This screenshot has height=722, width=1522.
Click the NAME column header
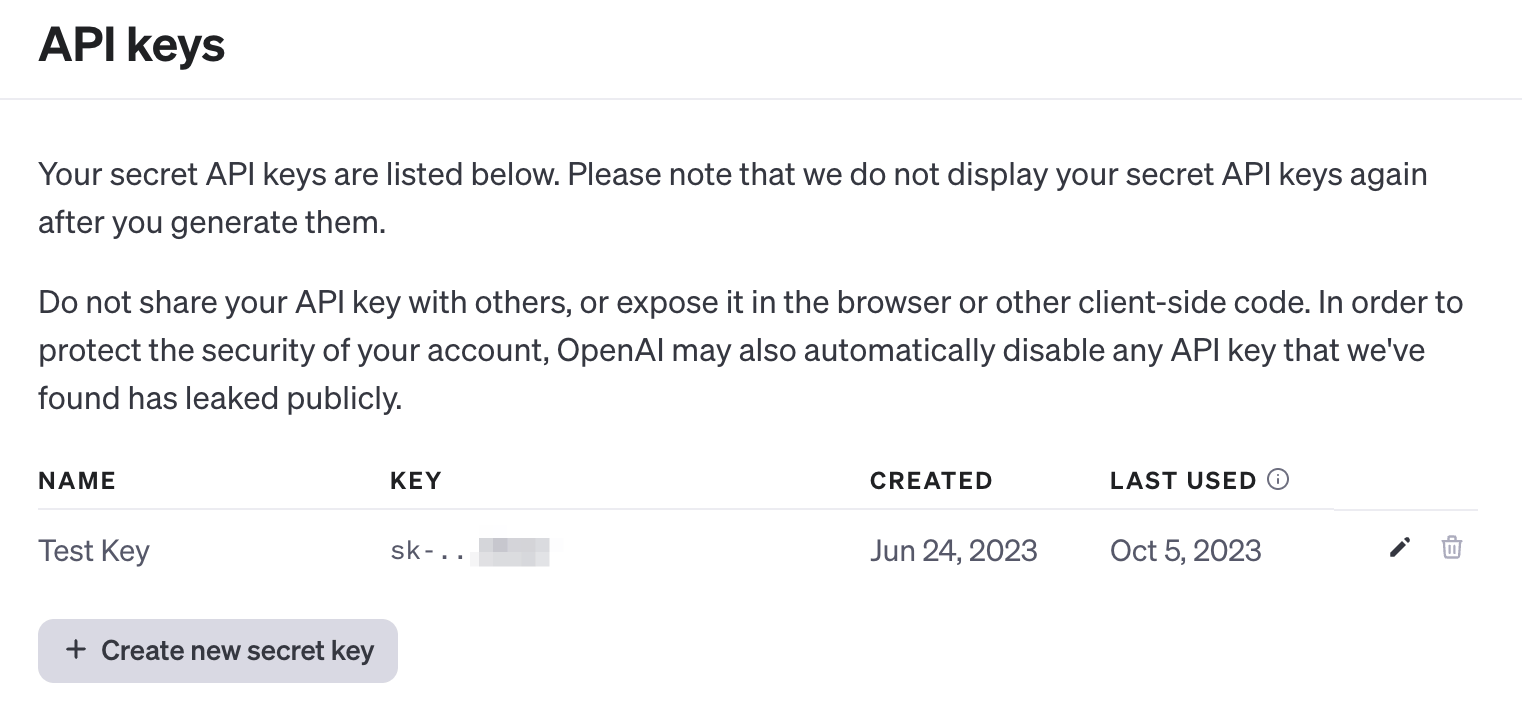click(x=77, y=481)
